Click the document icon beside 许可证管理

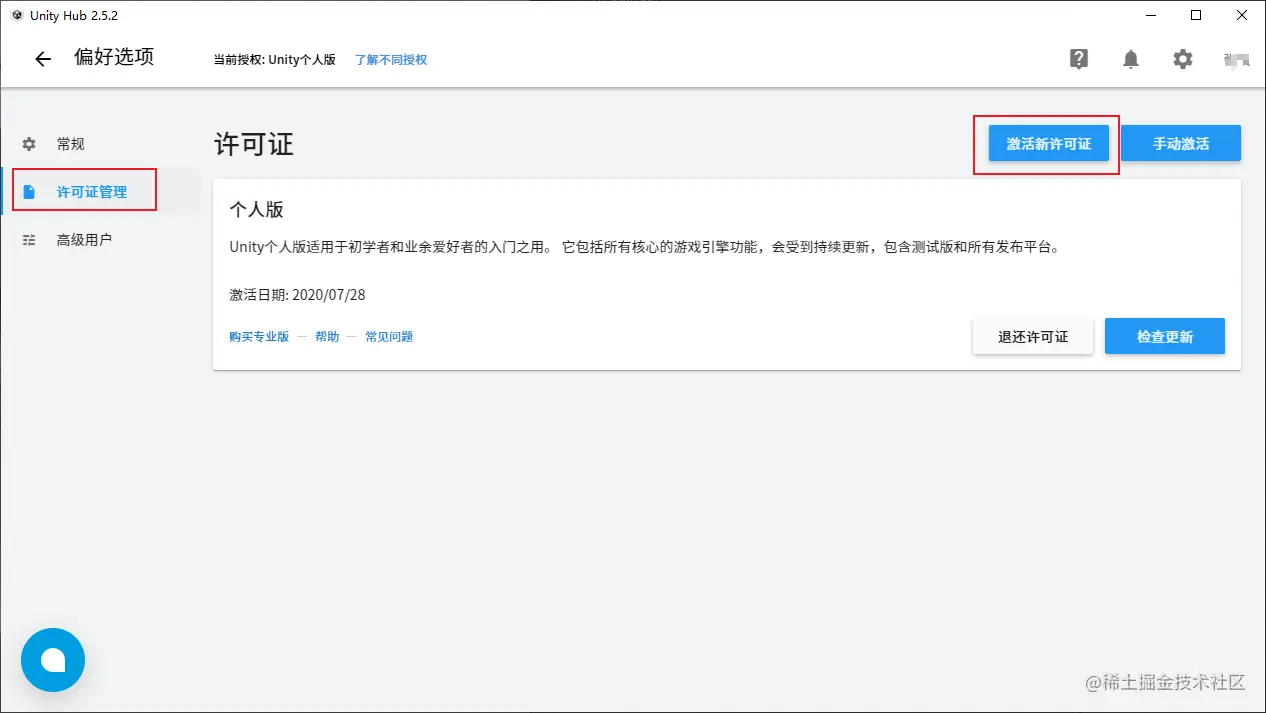(x=29, y=192)
